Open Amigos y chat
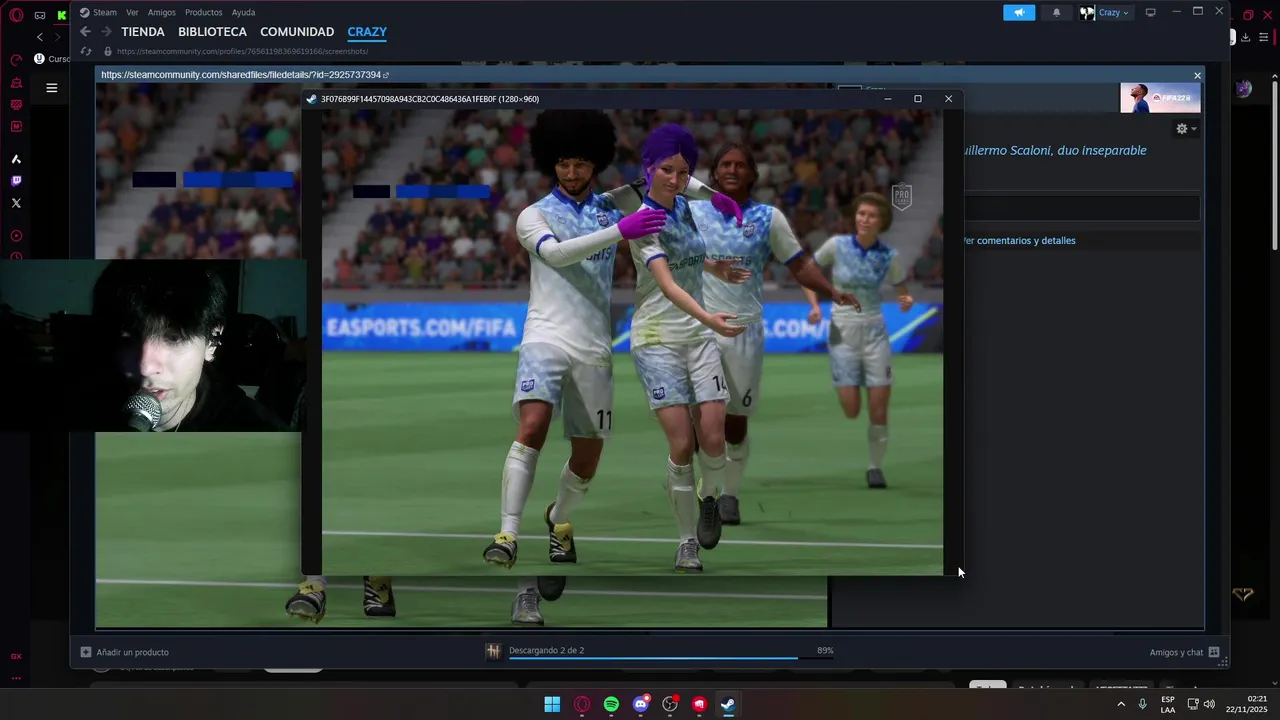This screenshot has width=1280, height=720. click(1185, 652)
